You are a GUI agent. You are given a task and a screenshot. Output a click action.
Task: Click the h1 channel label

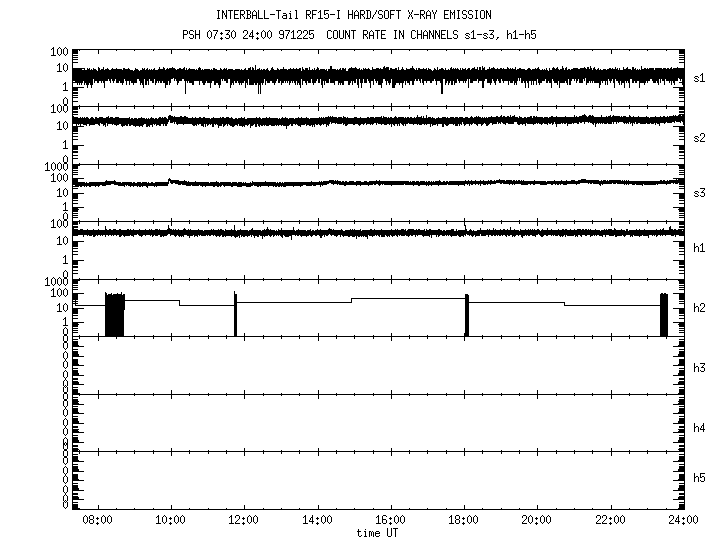pos(700,249)
